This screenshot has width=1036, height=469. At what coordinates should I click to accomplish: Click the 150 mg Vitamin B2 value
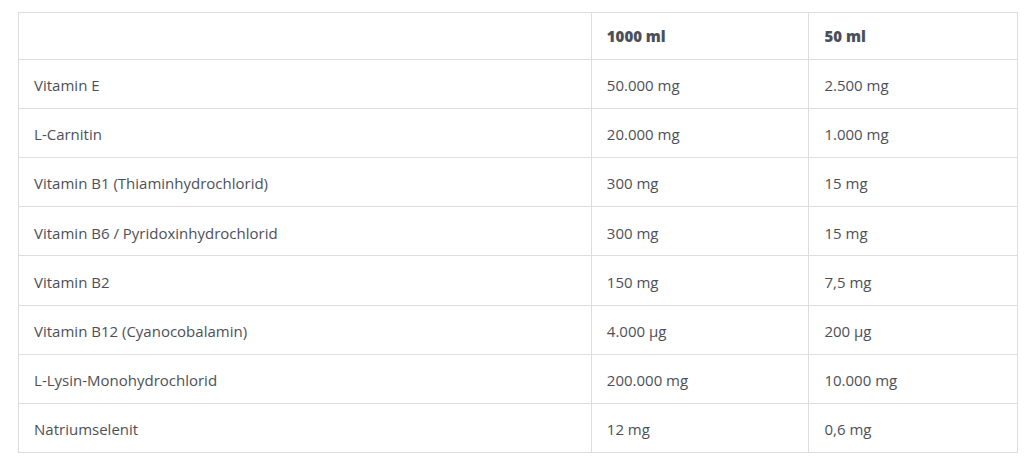(633, 283)
